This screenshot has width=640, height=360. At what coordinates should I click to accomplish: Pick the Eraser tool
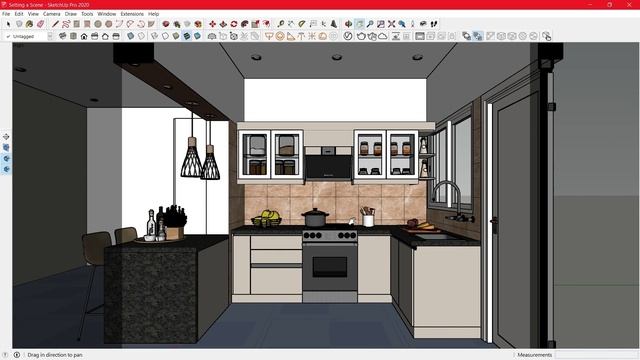pos(40,24)
